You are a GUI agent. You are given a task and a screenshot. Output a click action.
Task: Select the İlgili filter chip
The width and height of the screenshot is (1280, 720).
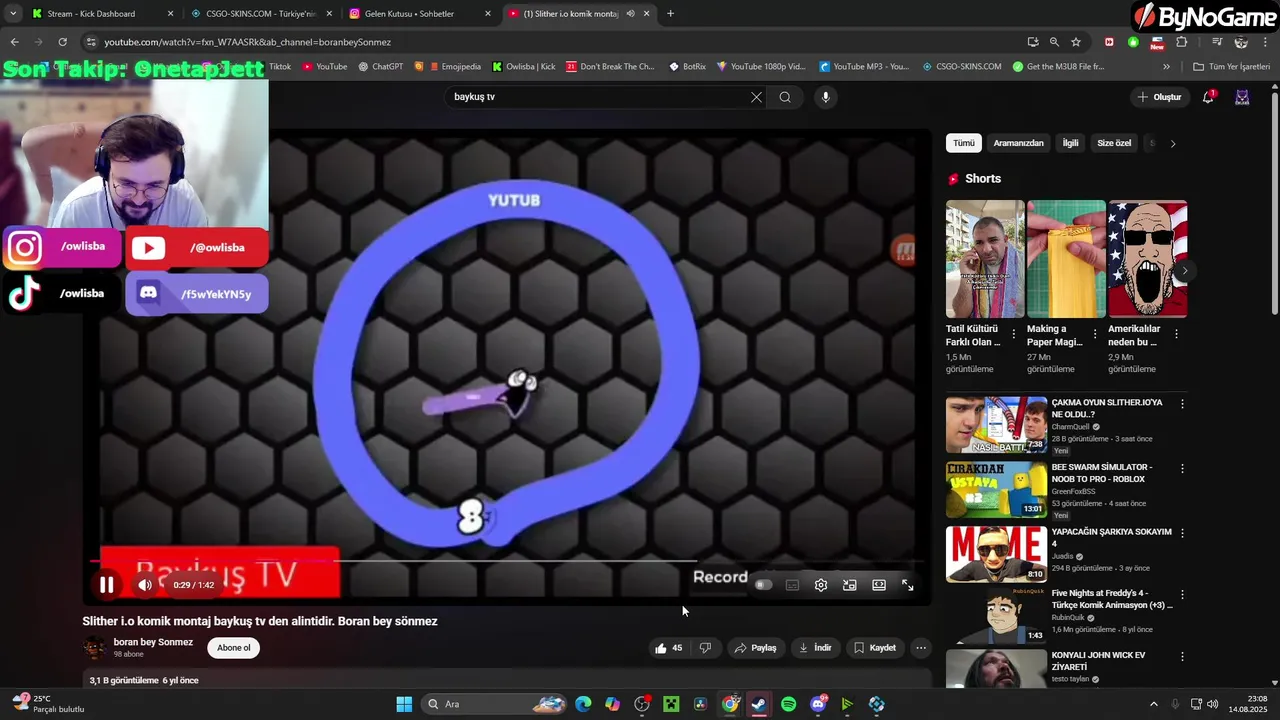1070,143
